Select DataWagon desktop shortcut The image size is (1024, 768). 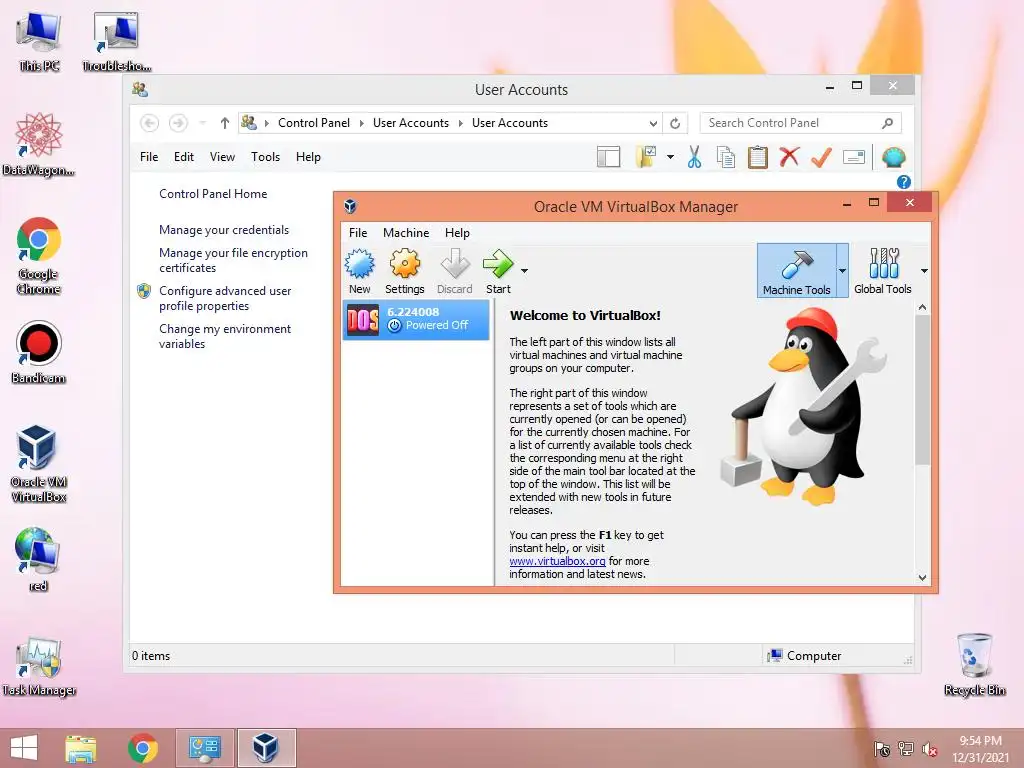tap(39, 145)
